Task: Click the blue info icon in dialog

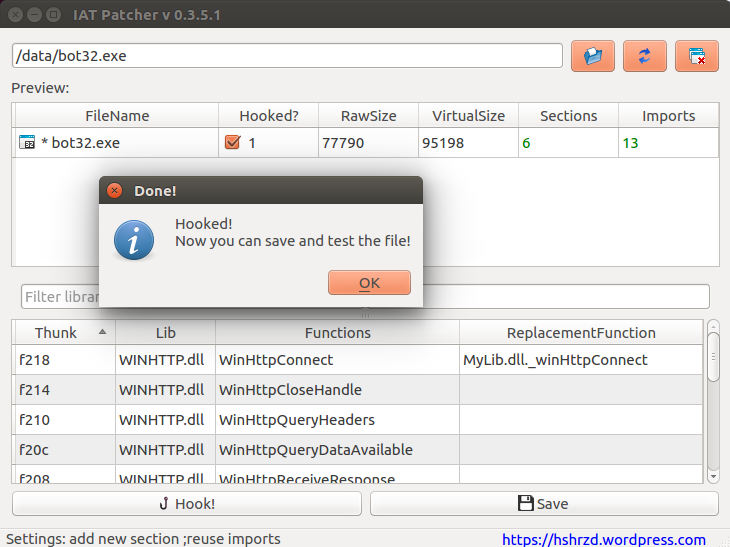Action: (134, 240)
